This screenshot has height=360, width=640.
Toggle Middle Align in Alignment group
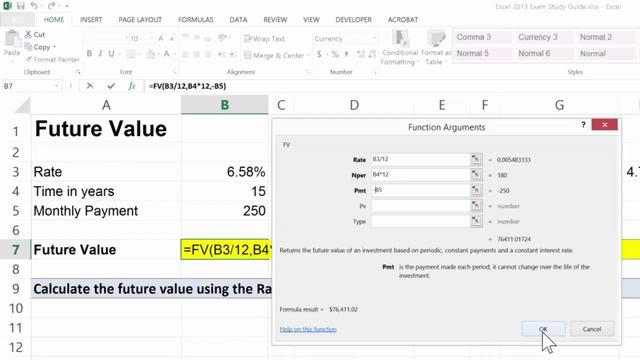point(196,38)
